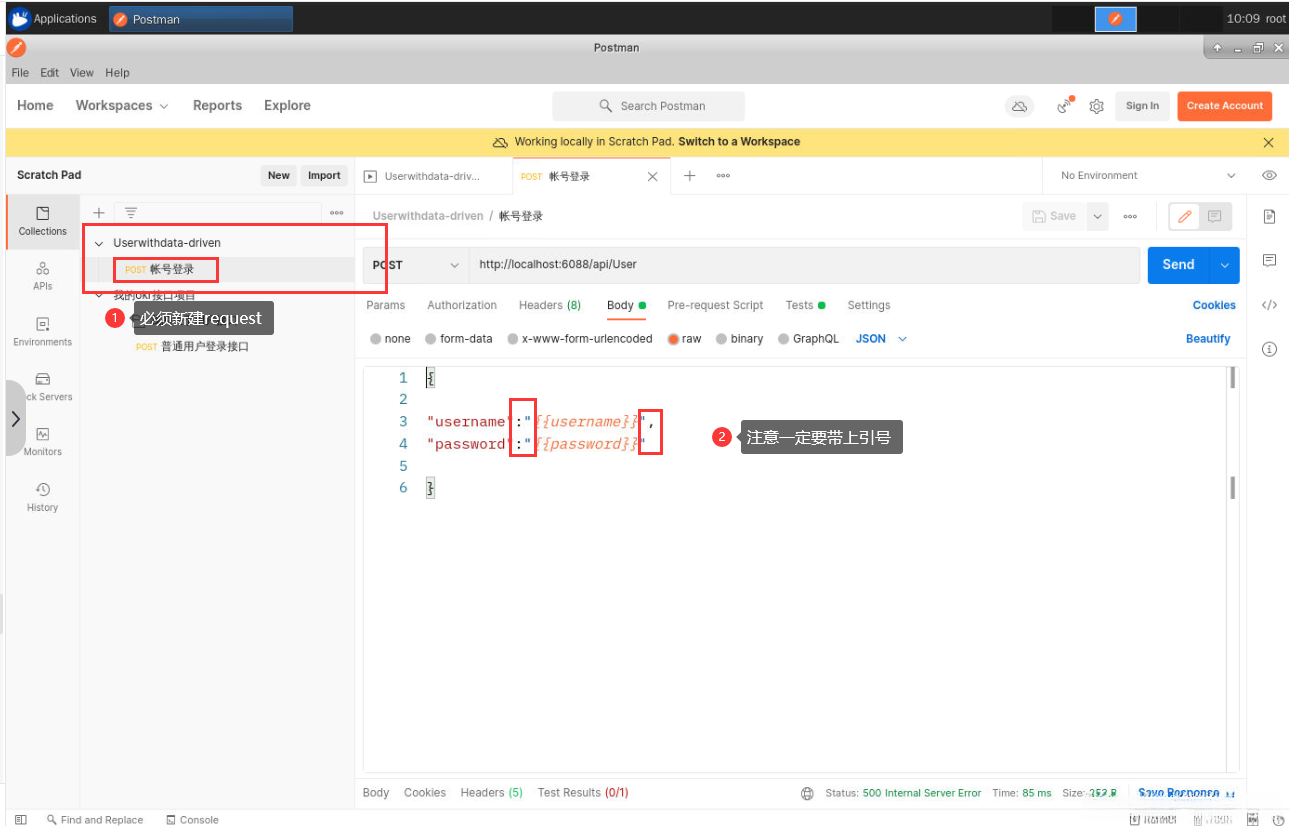Open the Workspaces dropdown

[x=122, y=106]
